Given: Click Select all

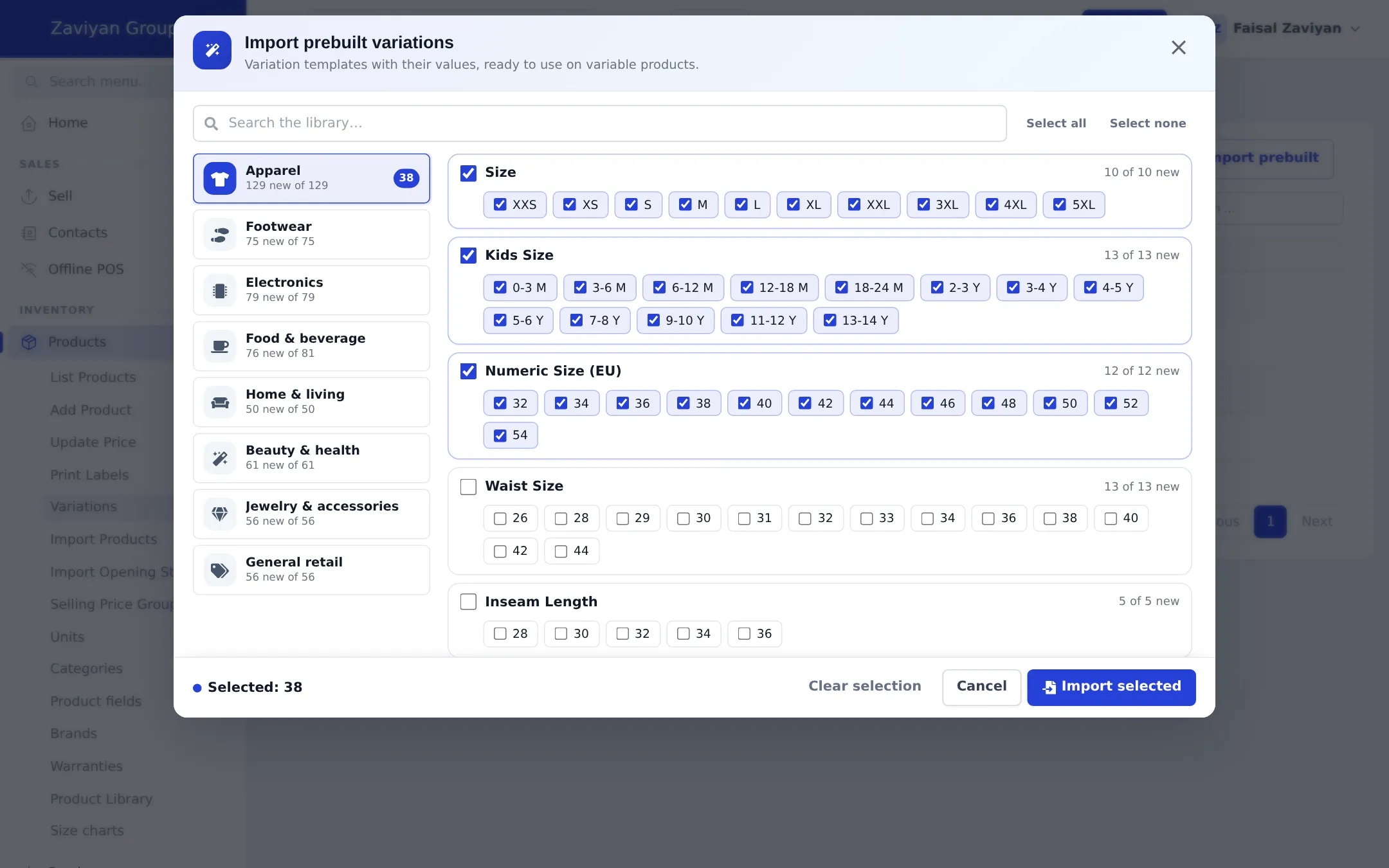Looking at the screenshot, I should (x=1056, y=123).
